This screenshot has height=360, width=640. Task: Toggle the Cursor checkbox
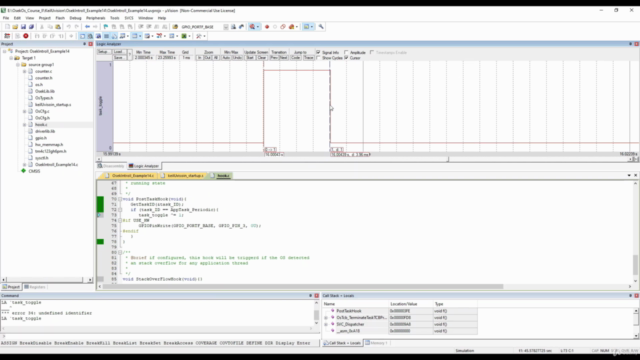(346, 58)
